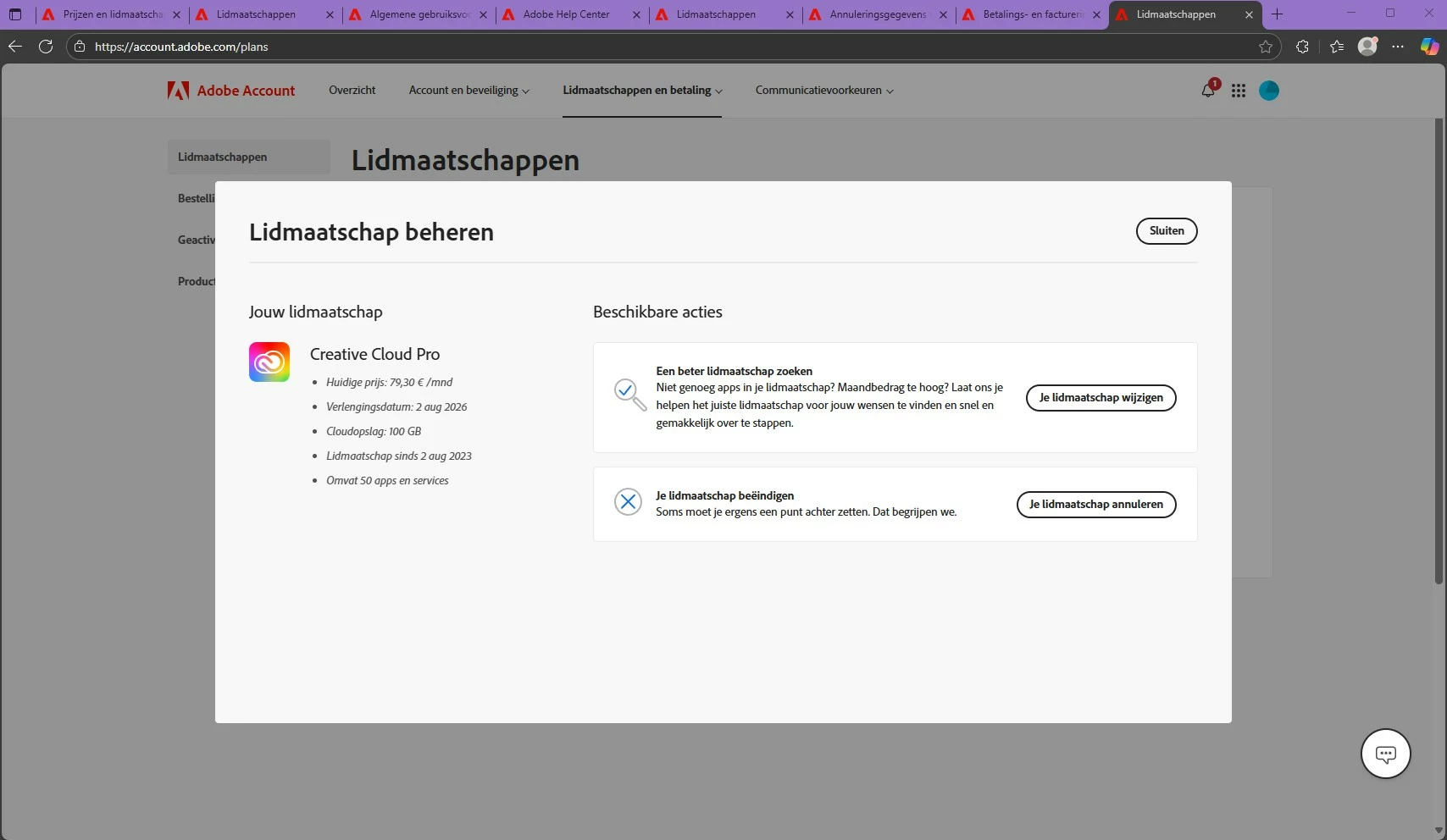Open the profile avatar menu
Screen dimensions: 1447x840
[1269, 91]
